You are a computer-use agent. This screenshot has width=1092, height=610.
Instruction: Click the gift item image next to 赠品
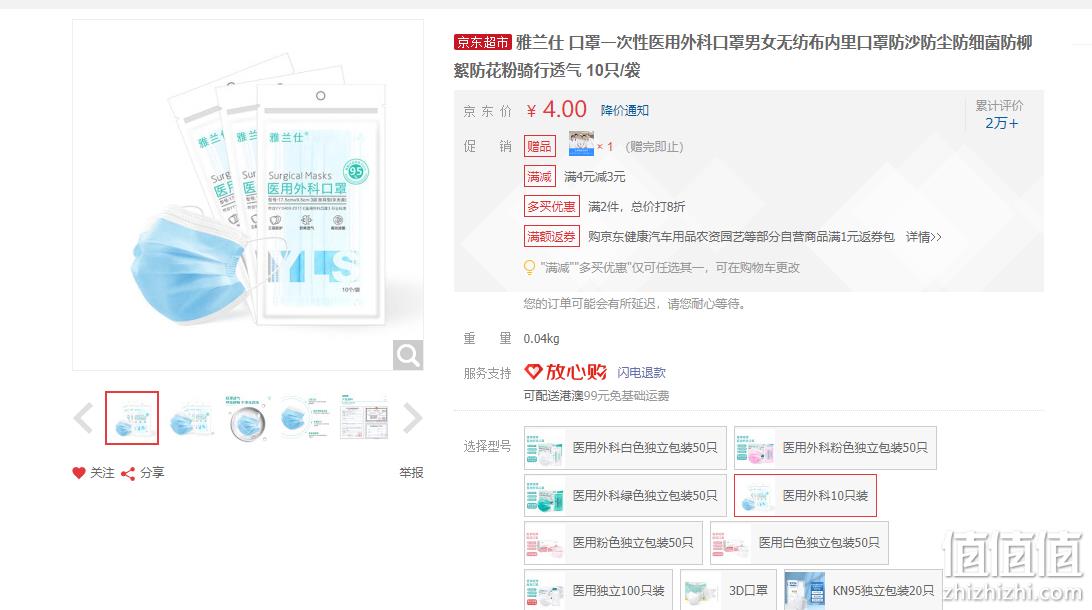tap(581, 143)
